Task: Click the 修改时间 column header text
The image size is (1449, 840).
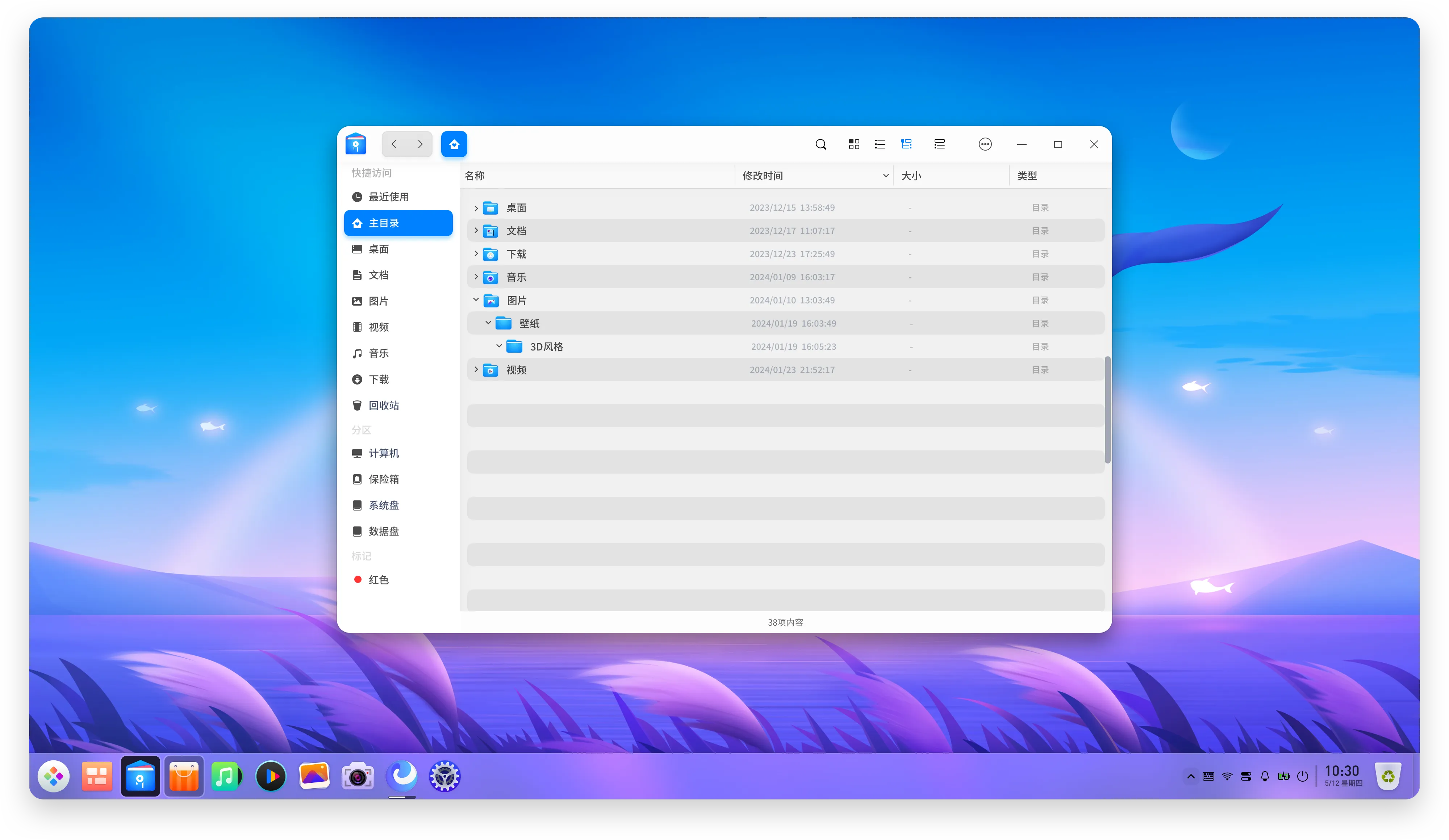Action: pyautogui.click(x=763, y=176)
